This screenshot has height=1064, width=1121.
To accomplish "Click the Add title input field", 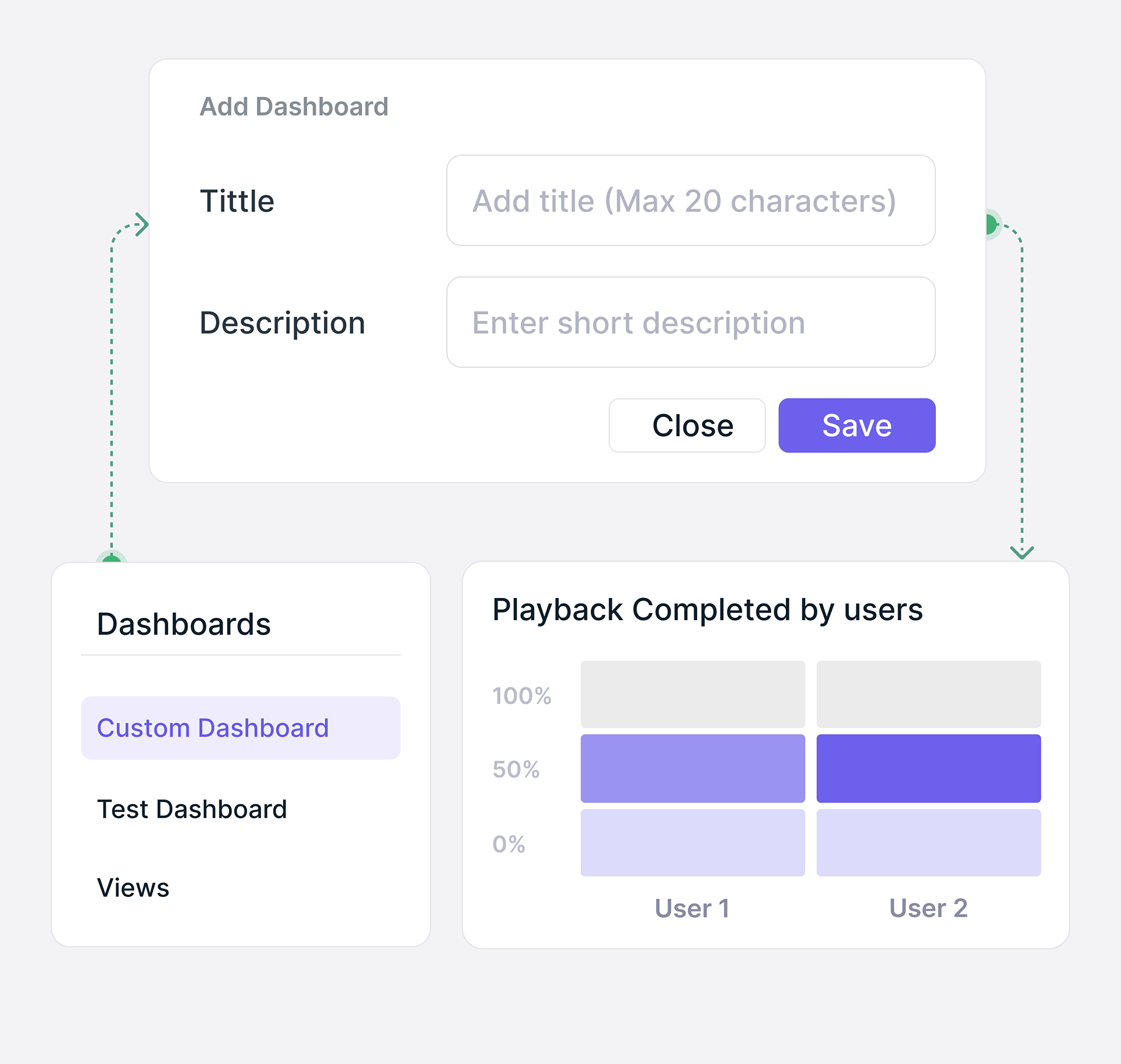I will 691,200.
